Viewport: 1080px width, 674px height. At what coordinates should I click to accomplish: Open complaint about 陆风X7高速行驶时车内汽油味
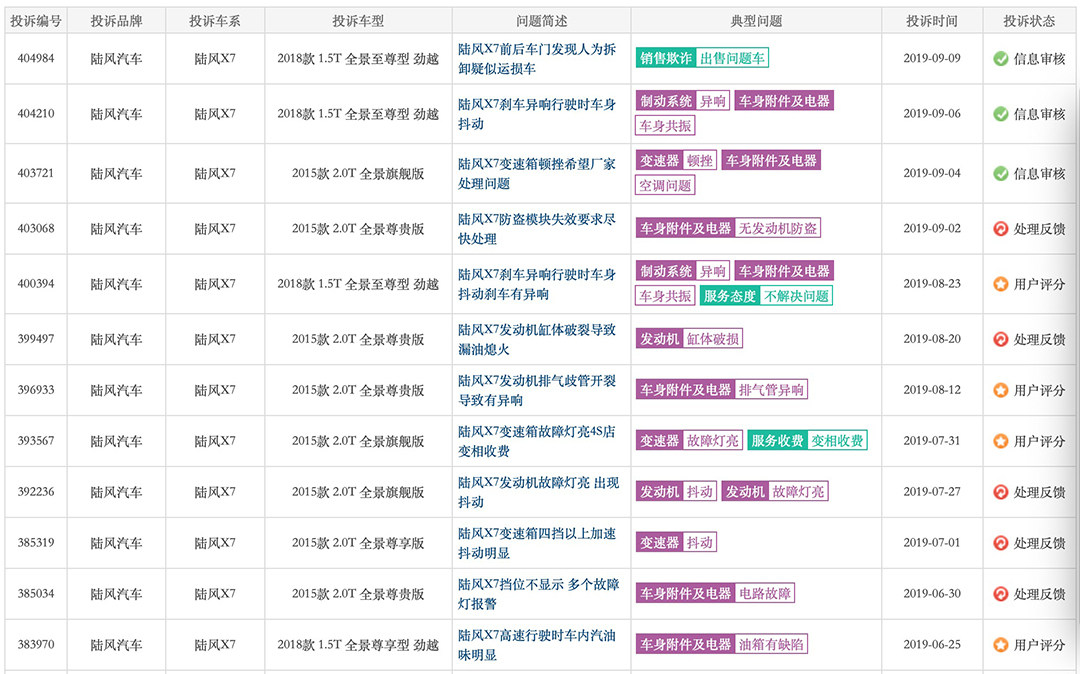pyautogui.click(x=537, y=645)
